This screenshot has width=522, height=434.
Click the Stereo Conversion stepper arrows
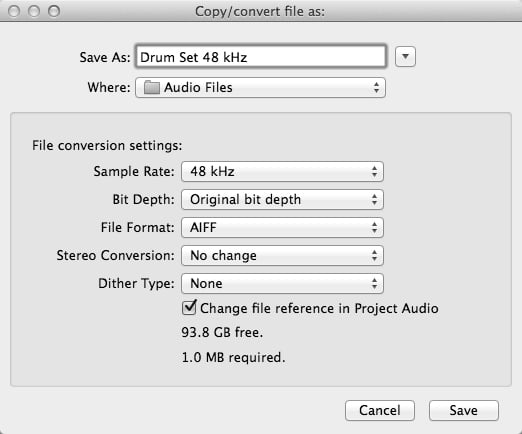click(375, 256)
